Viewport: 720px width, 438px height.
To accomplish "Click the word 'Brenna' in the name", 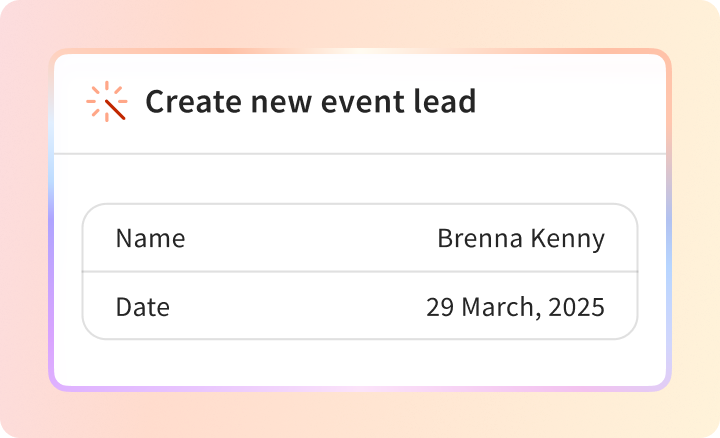I will [480, 238].
